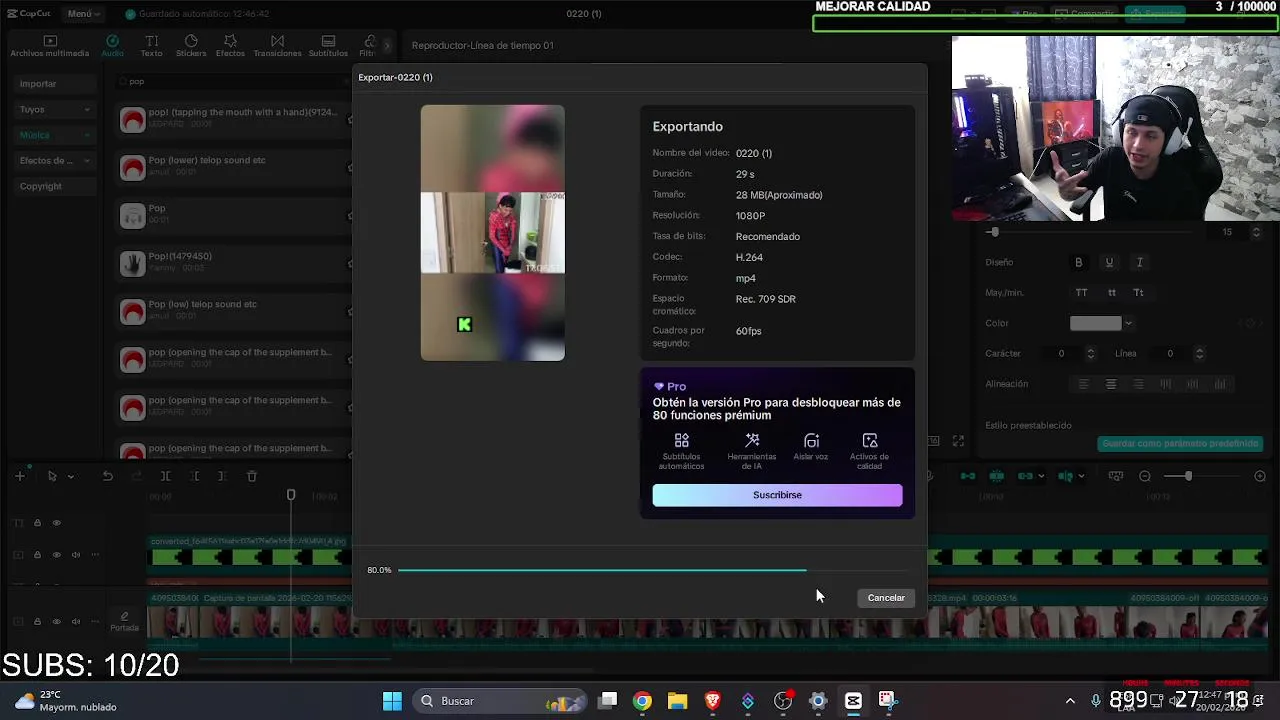Switch to Archivos multimedia tab

click(50, 46)
